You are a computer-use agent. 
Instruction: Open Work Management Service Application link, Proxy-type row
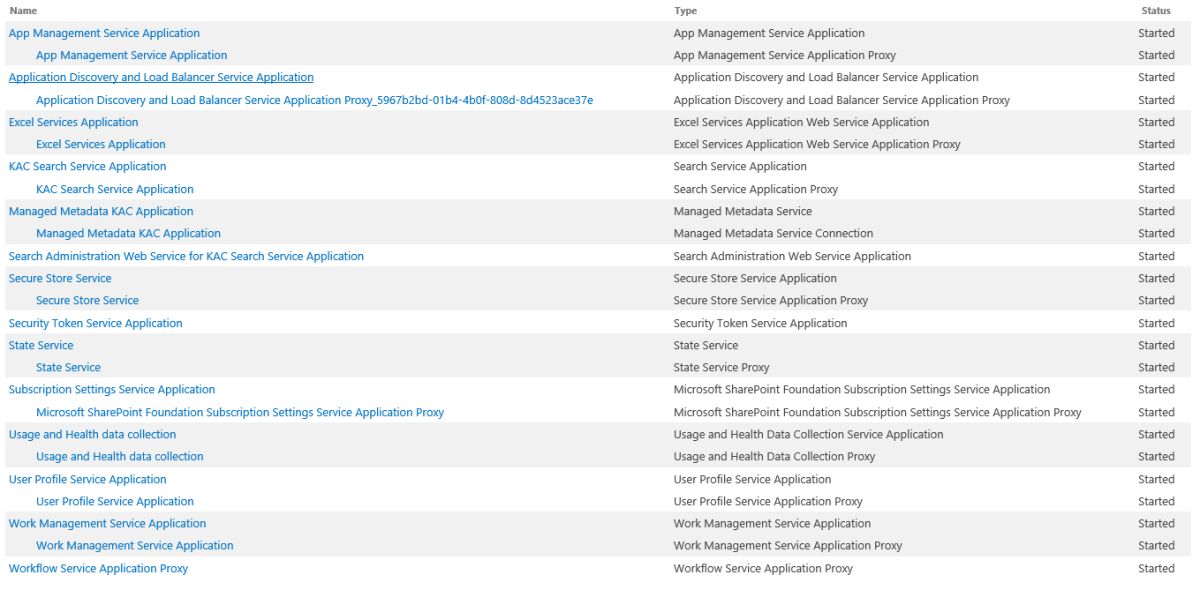coord(135,545)
